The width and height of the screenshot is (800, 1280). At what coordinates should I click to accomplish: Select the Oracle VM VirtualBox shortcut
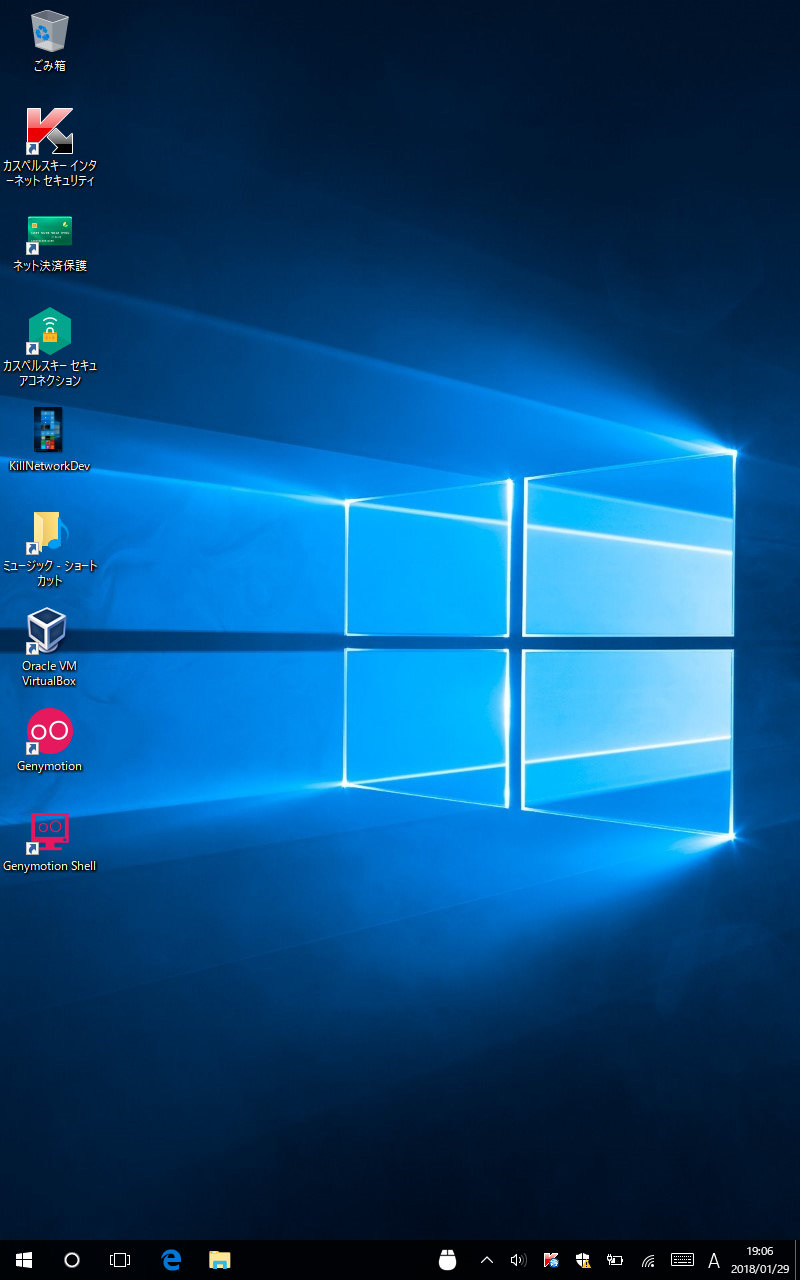tap(50, 648)
